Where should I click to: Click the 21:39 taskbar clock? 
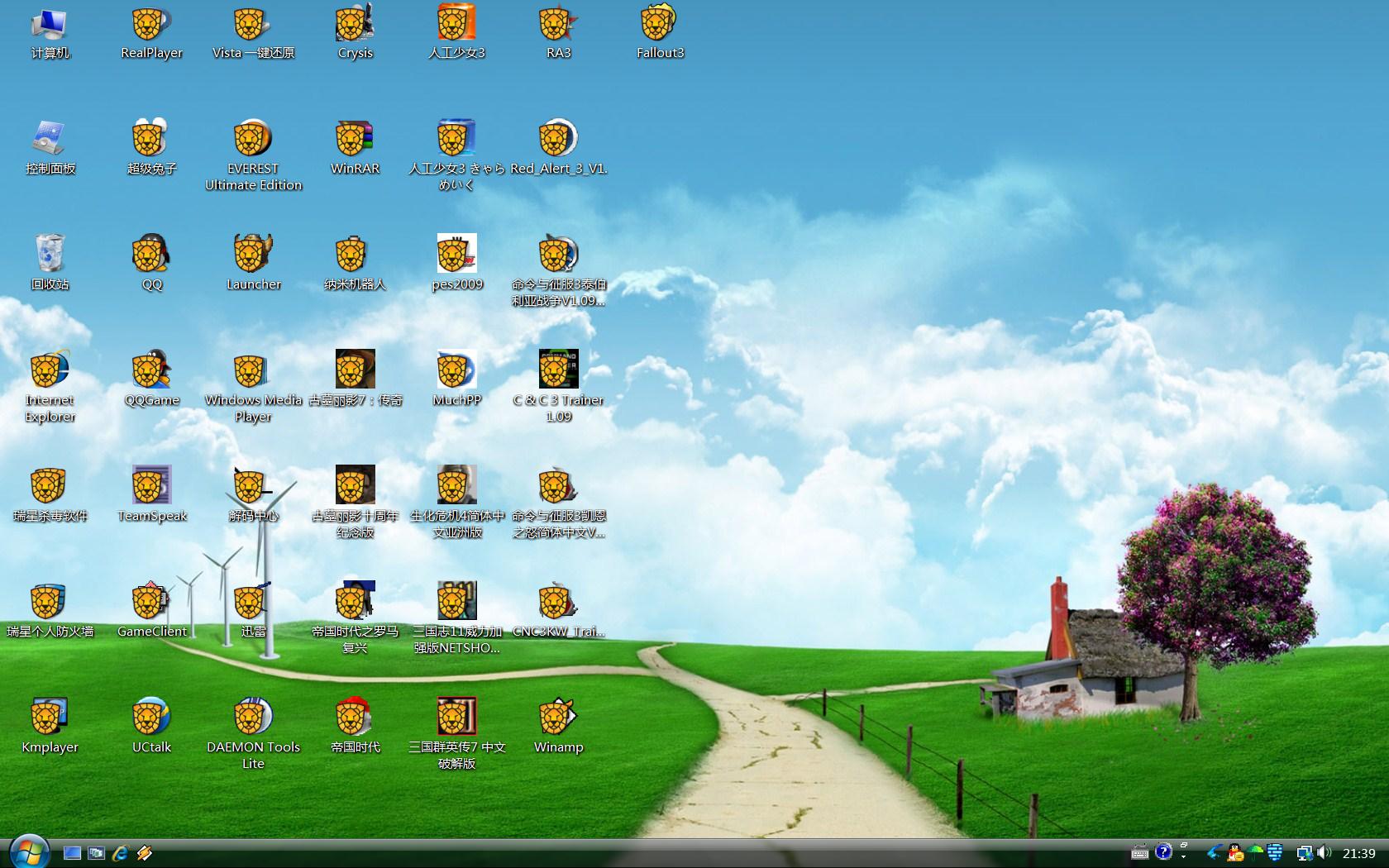[1358, 853]
